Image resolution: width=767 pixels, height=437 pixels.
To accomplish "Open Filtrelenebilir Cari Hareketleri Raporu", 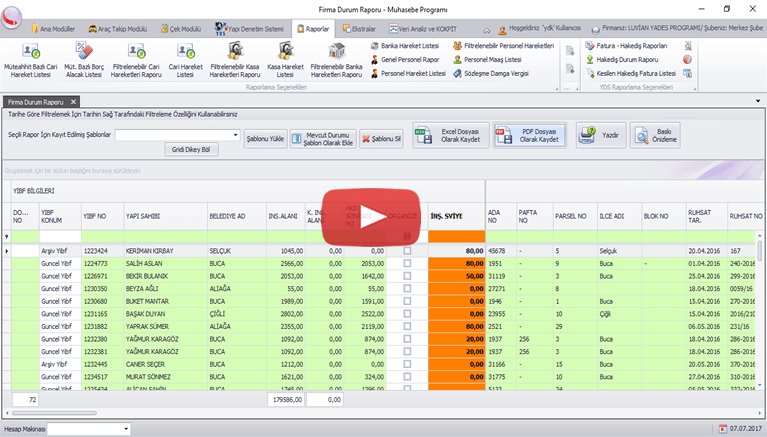I will tap(137, 58).
